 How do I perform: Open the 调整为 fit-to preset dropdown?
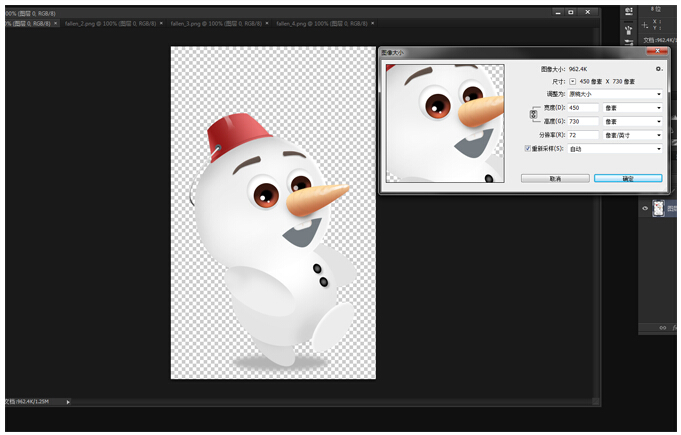click(x=615, y=94)
